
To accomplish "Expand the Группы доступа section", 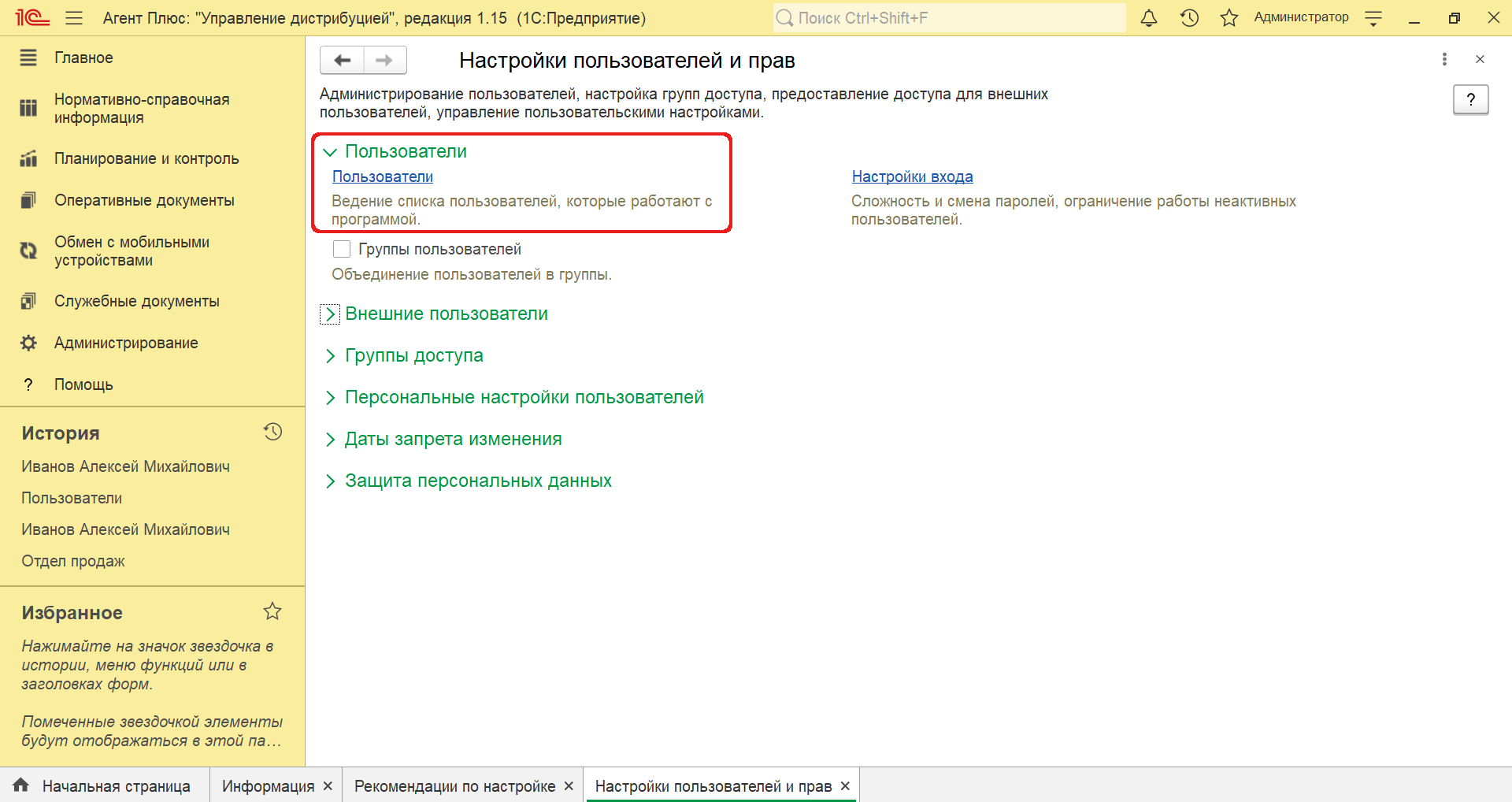I will [x=330, y=356].
